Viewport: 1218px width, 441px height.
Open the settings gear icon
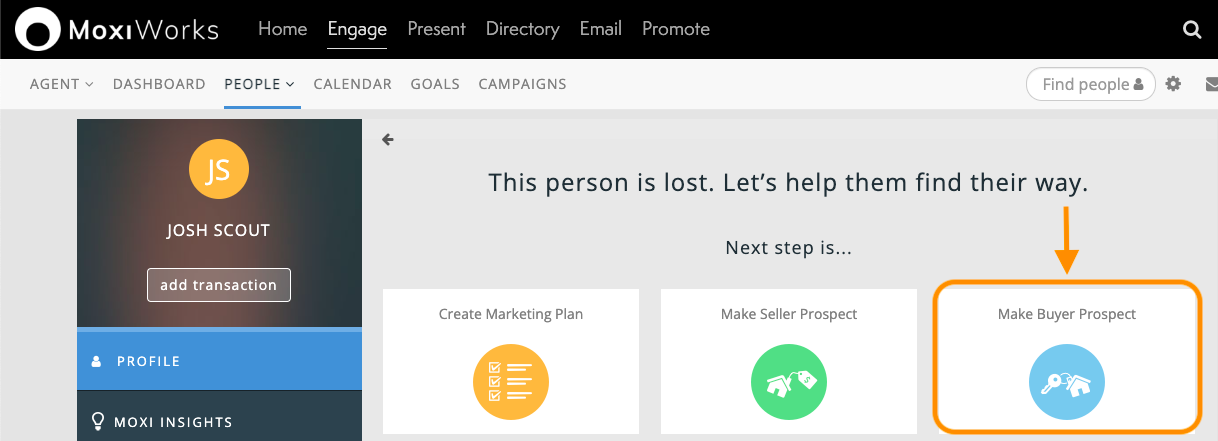pyautogui.click(x=1174, y=84)
